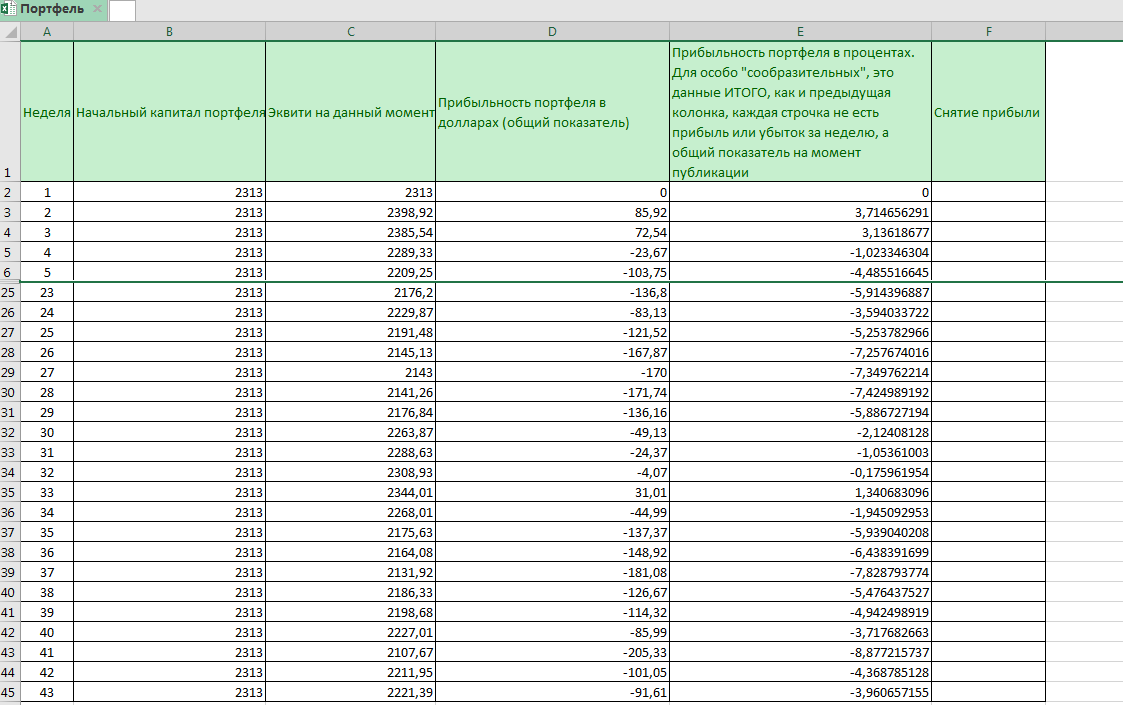The height and width of the screenshot is (705, 1123).
Task: Select column C header
Action: 350,32
